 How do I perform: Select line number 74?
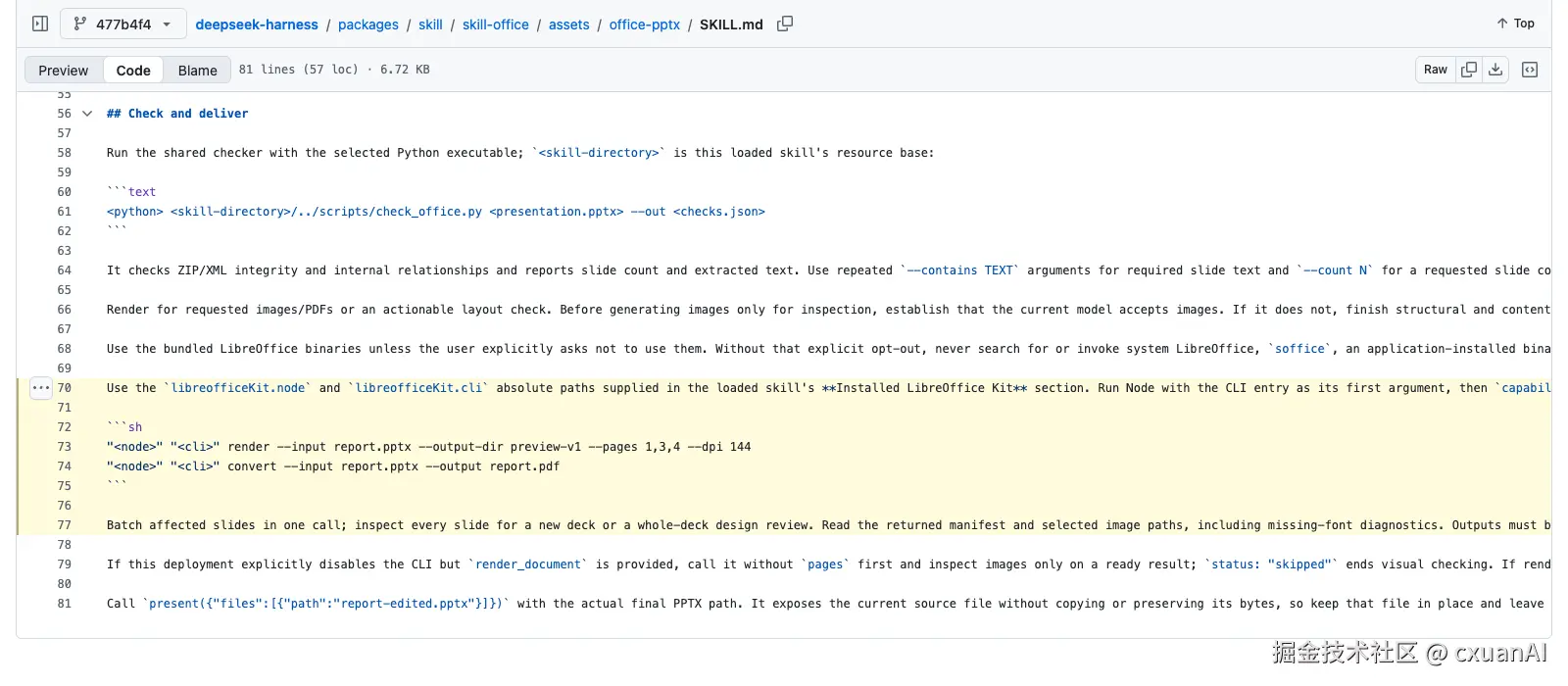pyautogui.click(x=65, y=466)
